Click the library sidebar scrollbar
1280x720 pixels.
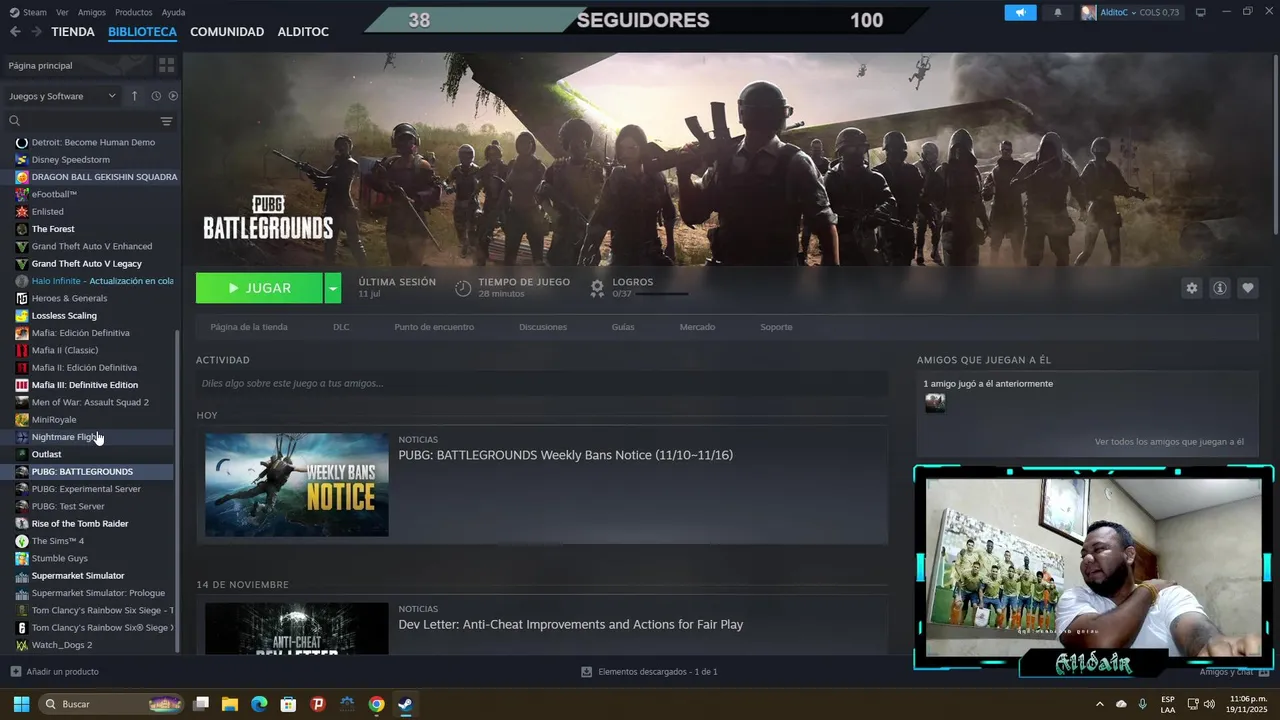[178, 491]
